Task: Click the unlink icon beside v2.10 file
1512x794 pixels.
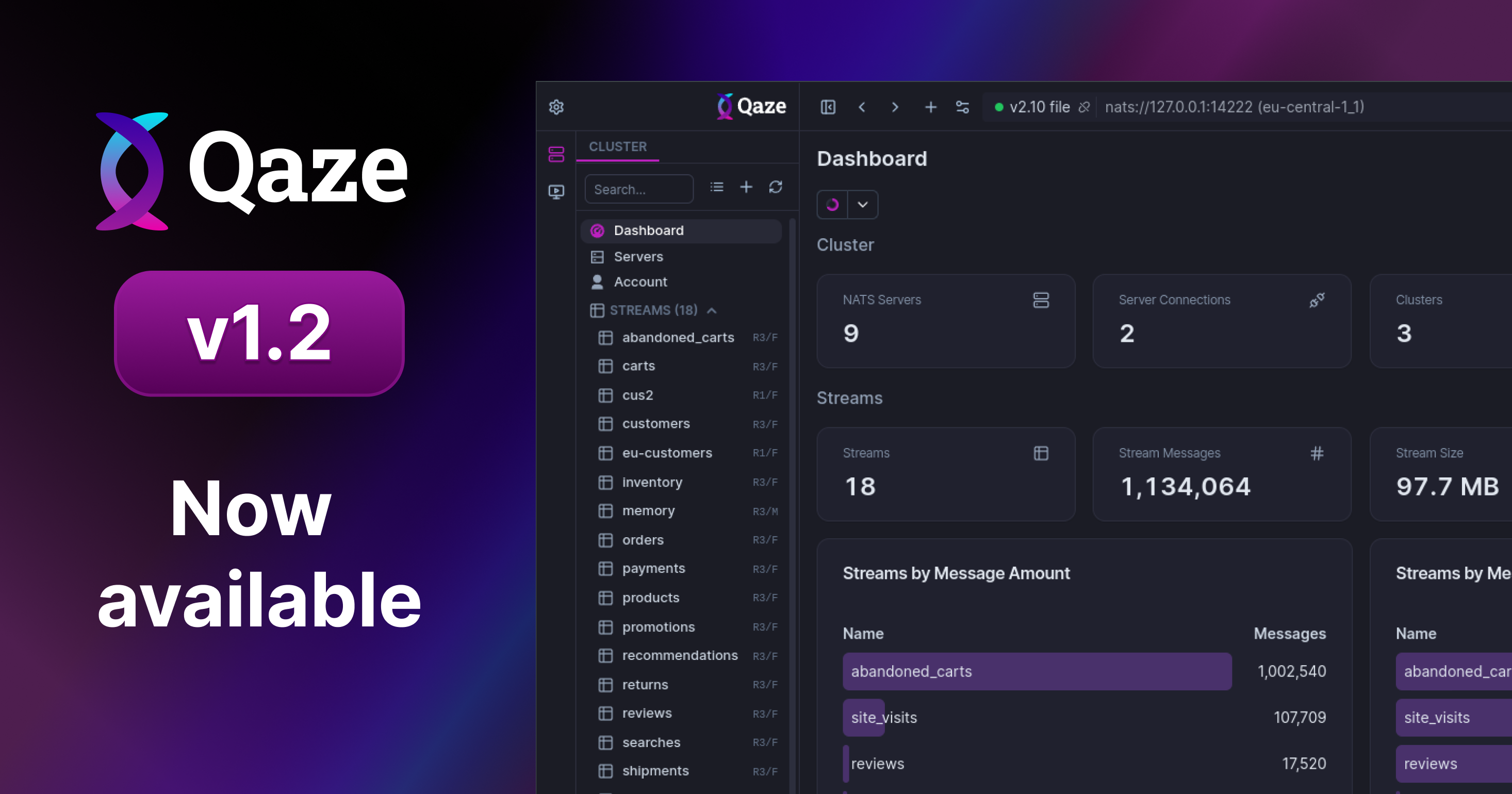Action: 1084,107
